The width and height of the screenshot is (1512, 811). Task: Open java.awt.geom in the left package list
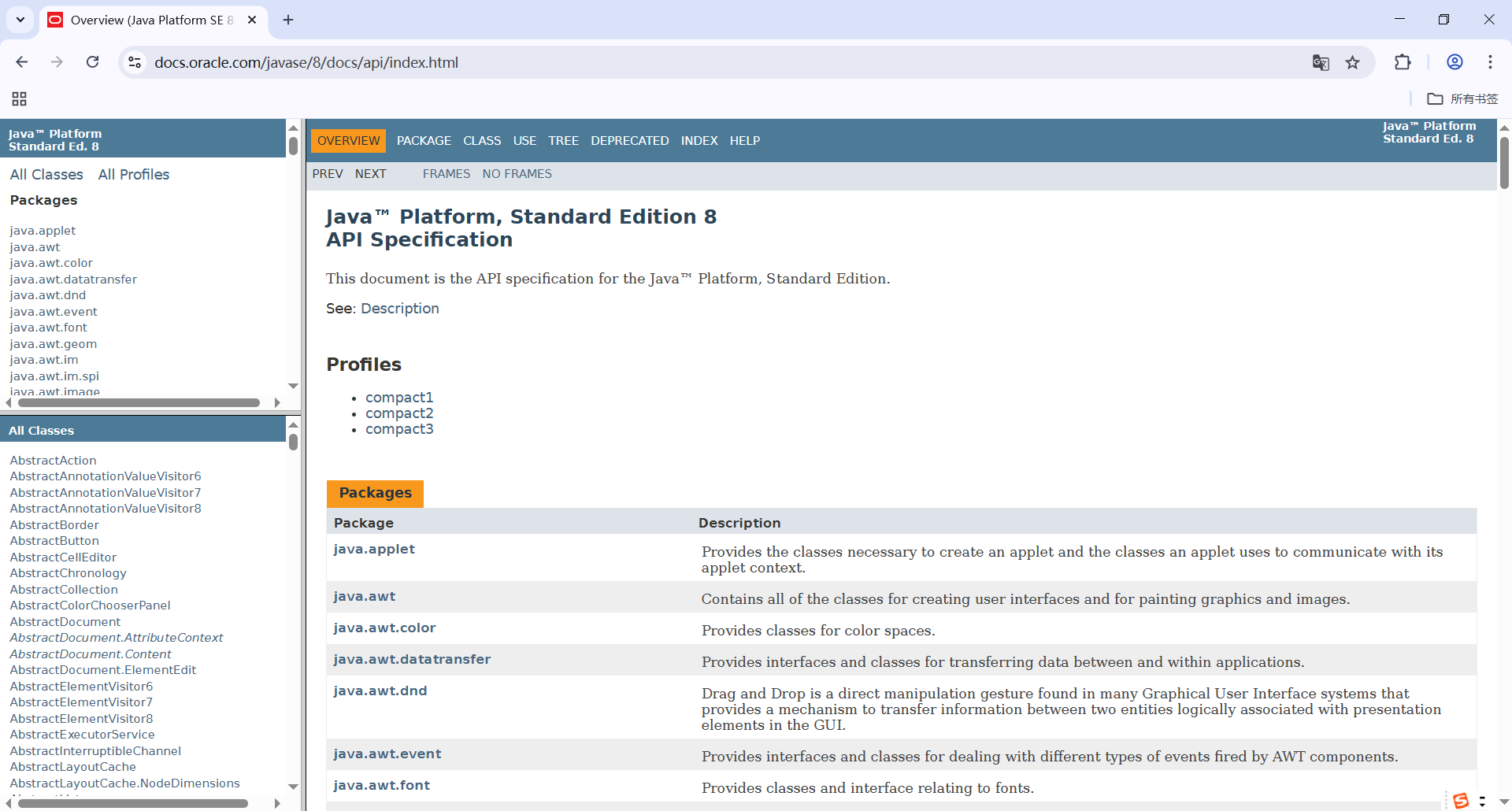(x=54, y=344)
